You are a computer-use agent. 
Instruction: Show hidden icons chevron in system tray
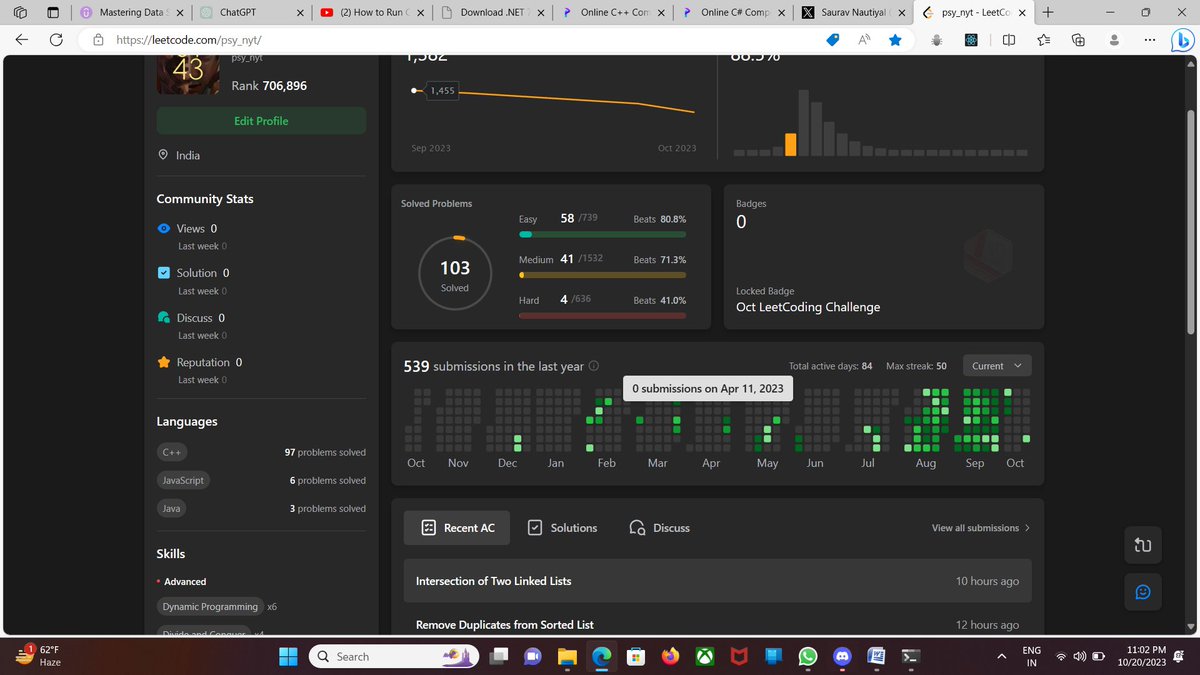(1001, 656)
